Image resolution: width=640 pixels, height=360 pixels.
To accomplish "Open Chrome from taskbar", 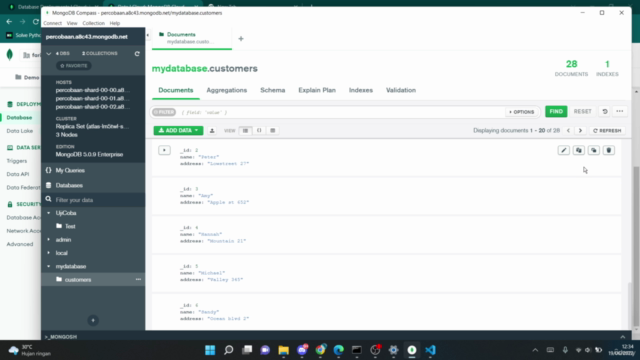I will [x=320, y=350].
